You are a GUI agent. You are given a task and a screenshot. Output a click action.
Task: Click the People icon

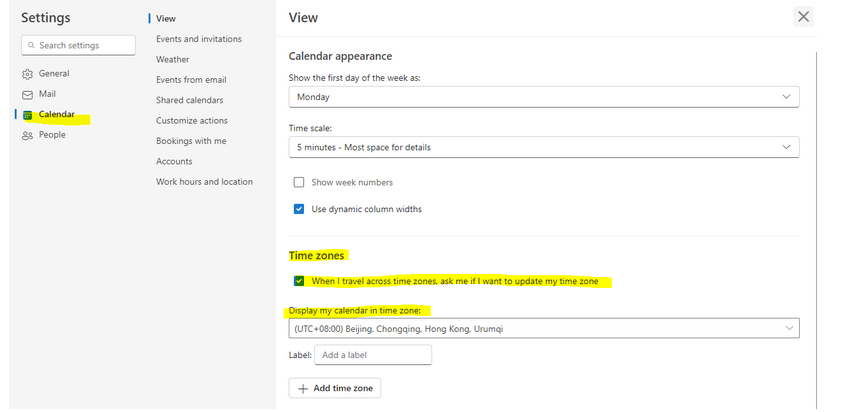pyautogui.click(x=28, y=135)
